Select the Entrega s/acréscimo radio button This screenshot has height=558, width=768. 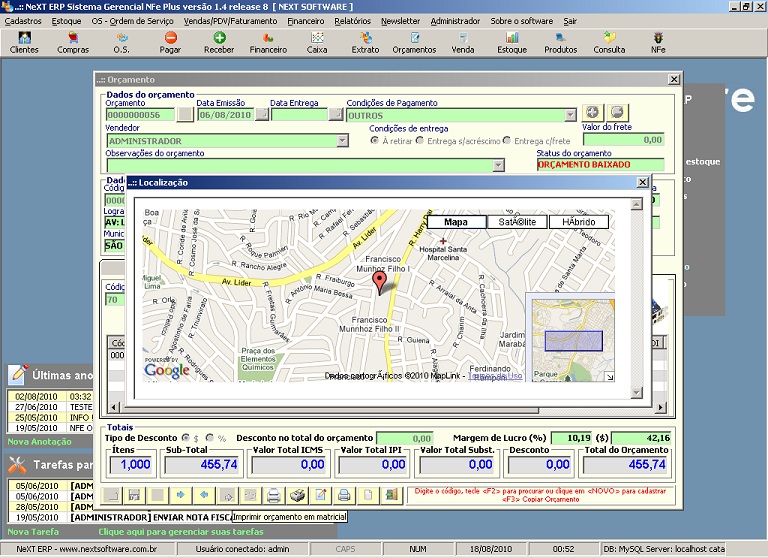420,141
